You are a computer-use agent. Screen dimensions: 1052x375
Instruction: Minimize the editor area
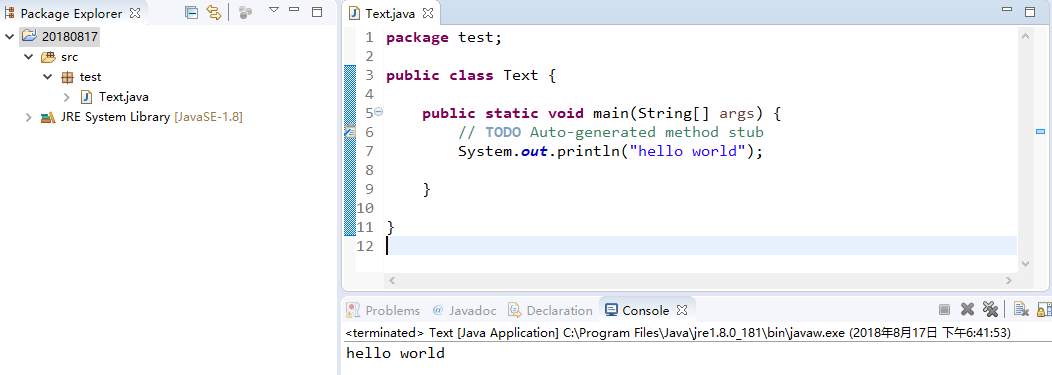tap(1006, 9)
